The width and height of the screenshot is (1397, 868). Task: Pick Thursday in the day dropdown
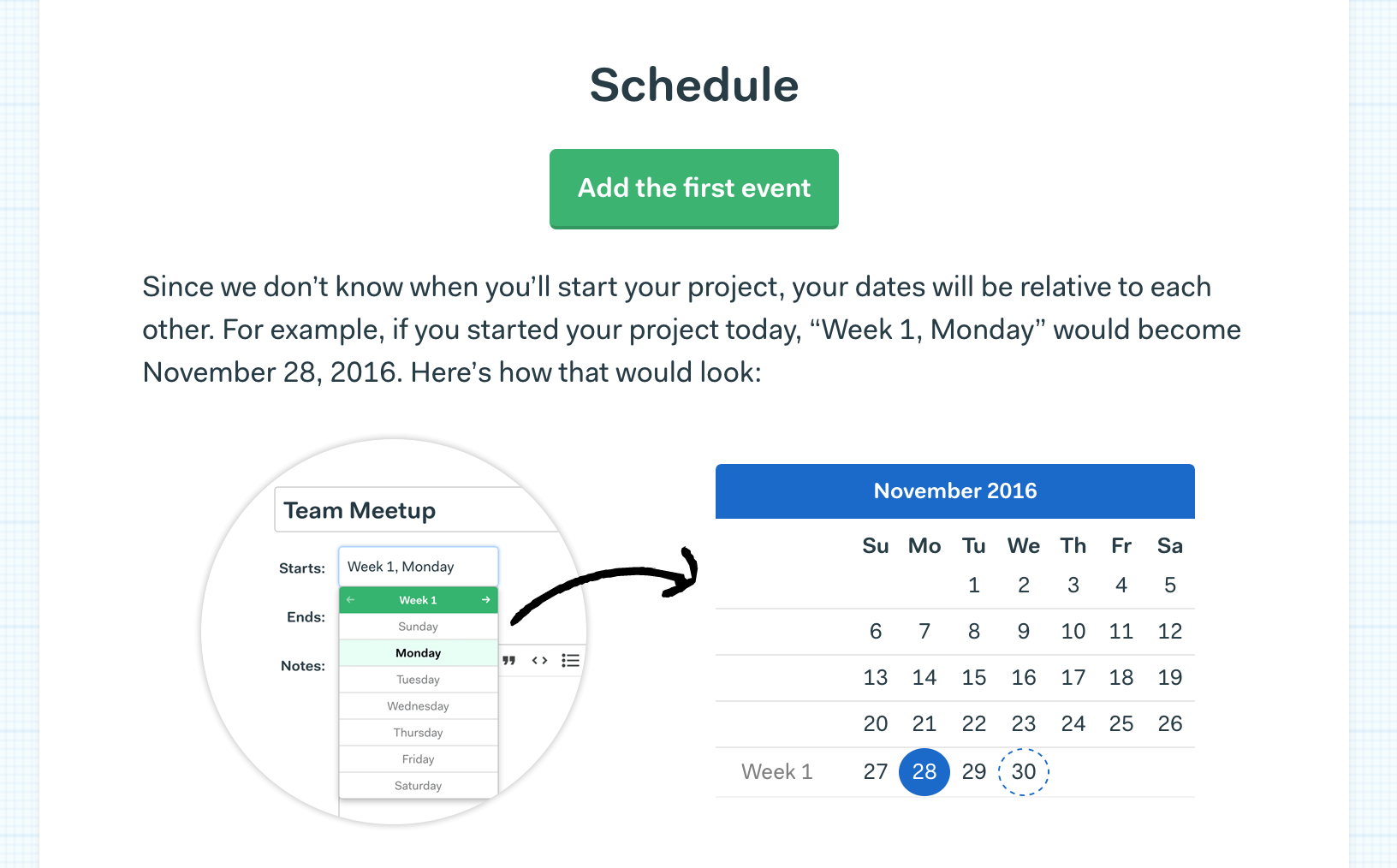[419, 733]
